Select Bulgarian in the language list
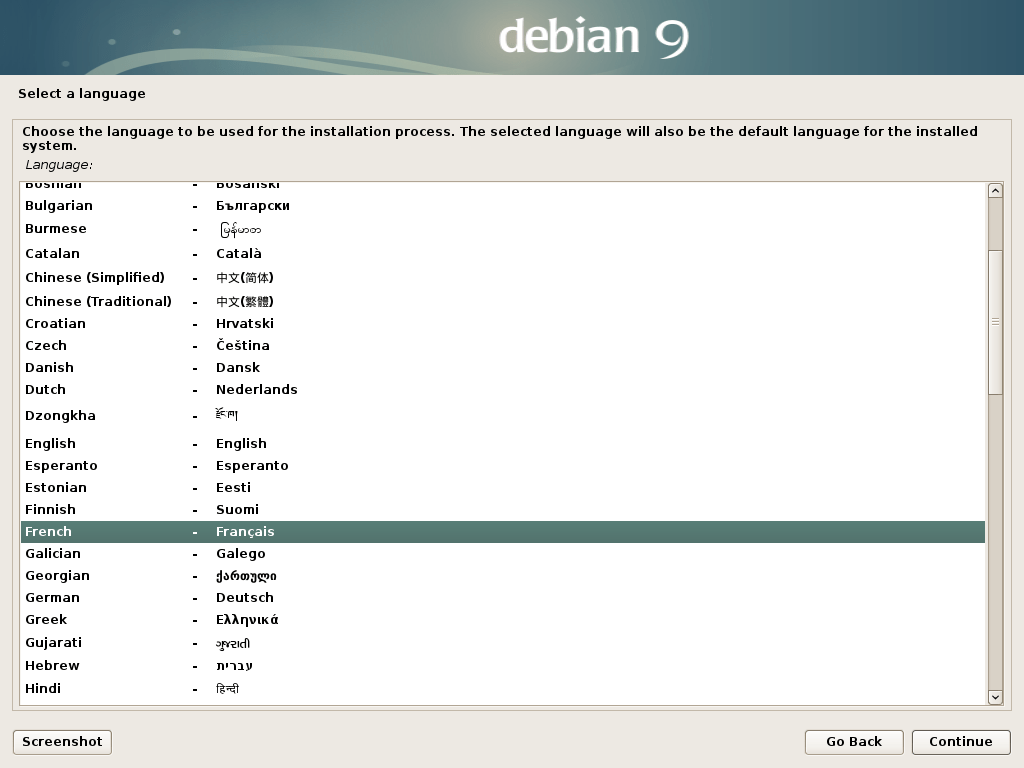The image size is (1024, 768). (503, 206)
